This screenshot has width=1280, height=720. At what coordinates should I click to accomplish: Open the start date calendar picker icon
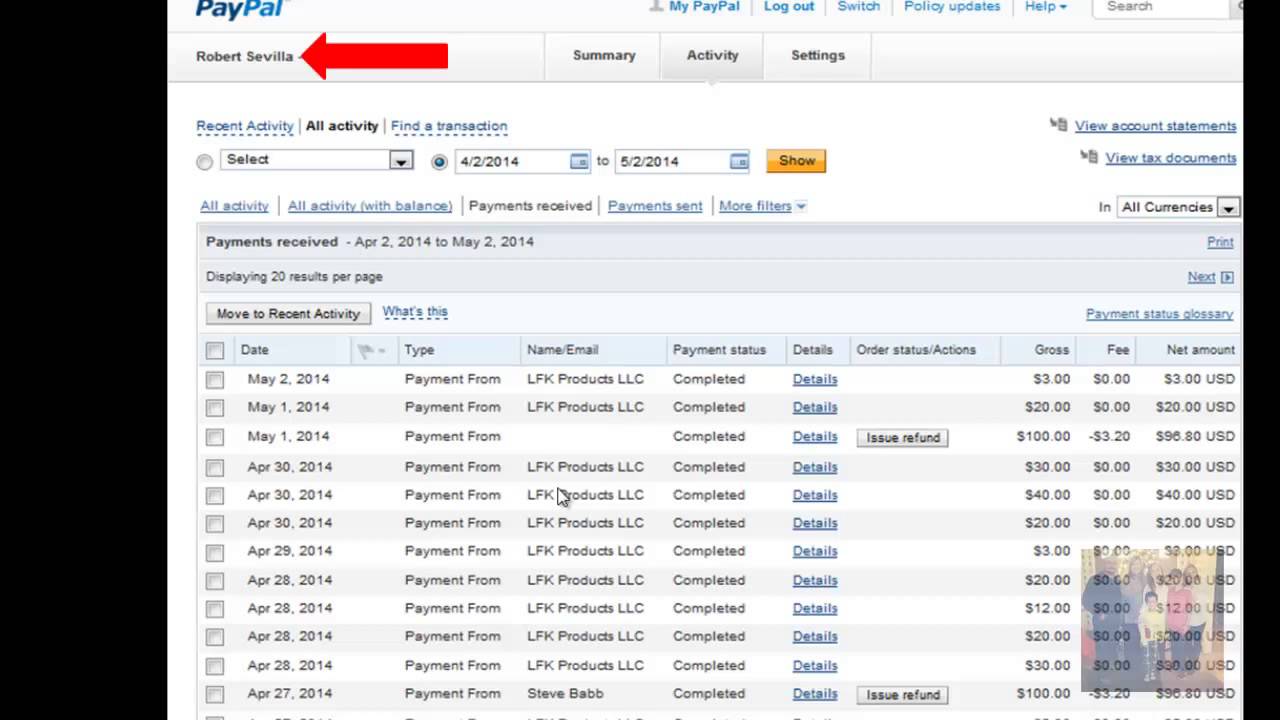click(x=579, y=161)
